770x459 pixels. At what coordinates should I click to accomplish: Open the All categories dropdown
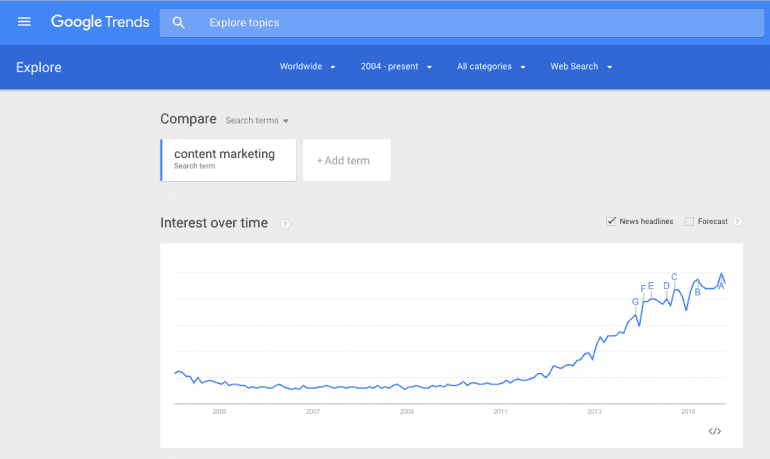(491, 67)
